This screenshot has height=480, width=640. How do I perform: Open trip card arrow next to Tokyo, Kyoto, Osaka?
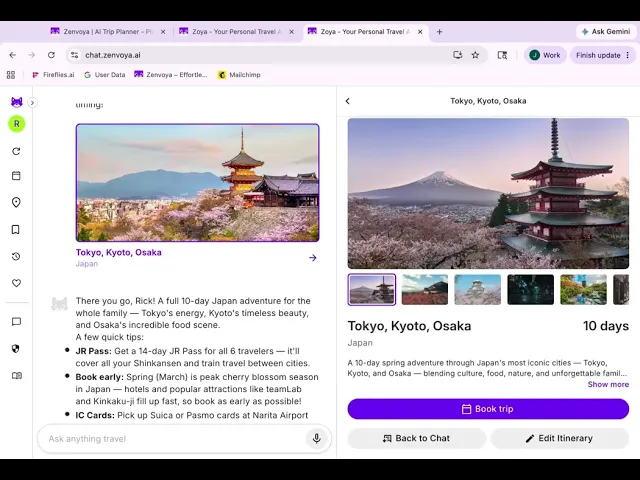313,258
